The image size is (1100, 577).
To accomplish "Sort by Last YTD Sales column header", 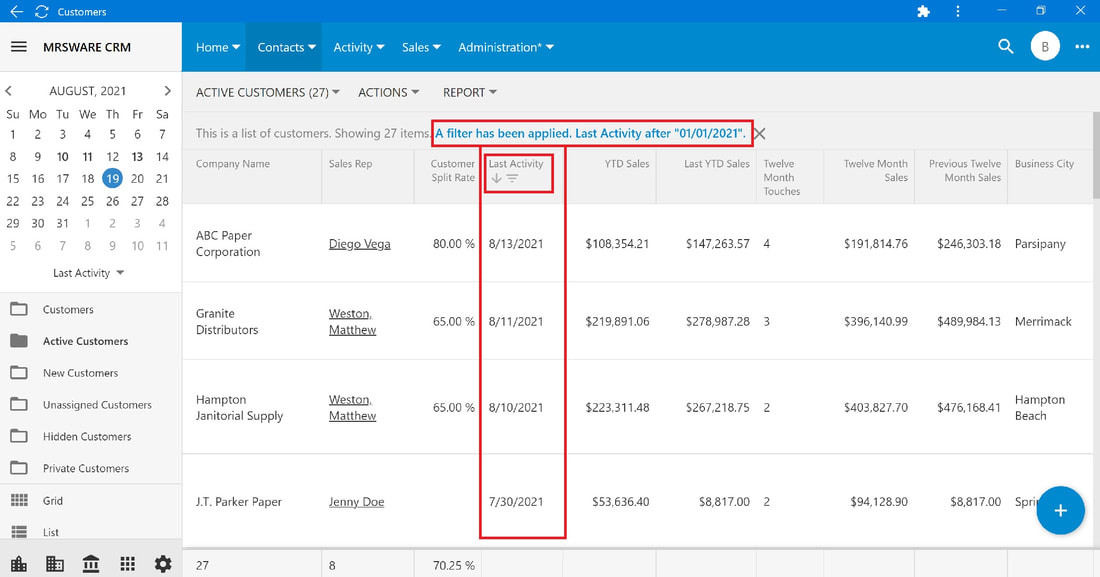I will 717,164.
